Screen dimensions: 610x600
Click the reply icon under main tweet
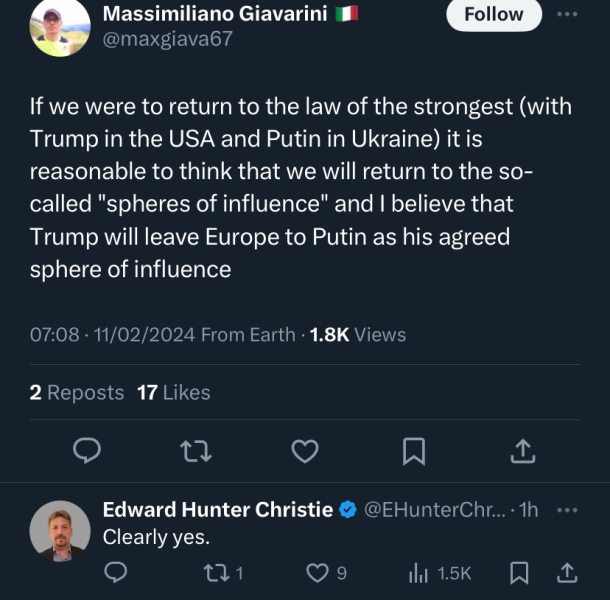89,452
